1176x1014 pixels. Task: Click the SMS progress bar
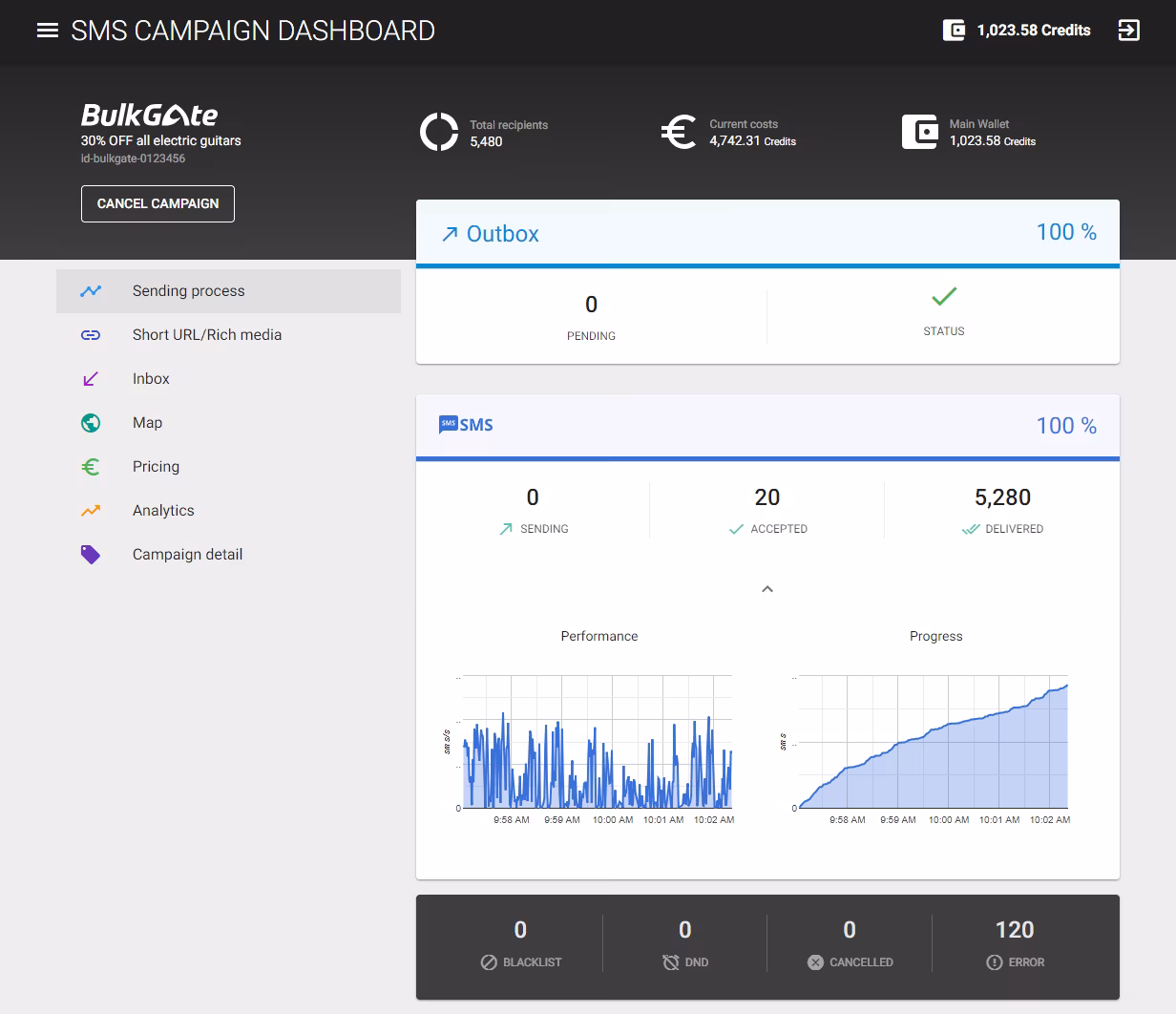pos(767,459)
